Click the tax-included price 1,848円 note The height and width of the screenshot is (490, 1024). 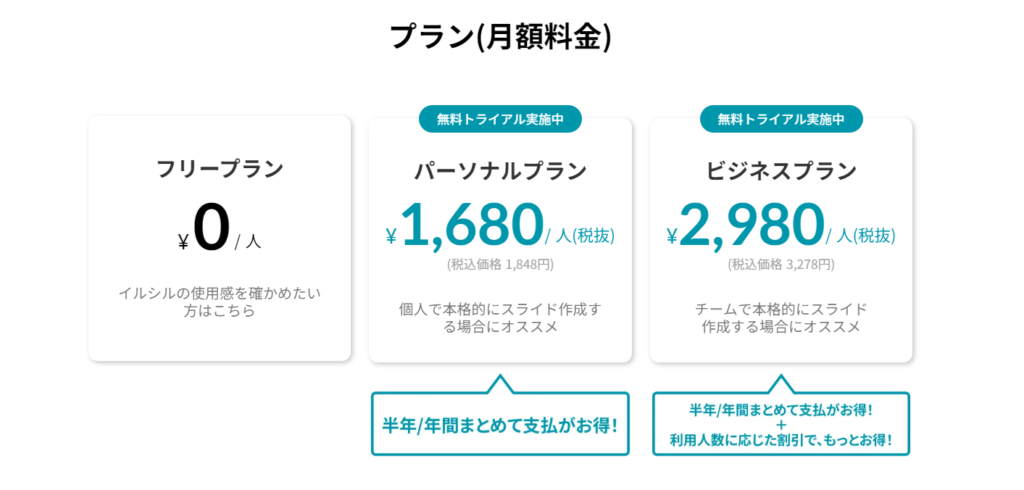[x=500, y=265]
